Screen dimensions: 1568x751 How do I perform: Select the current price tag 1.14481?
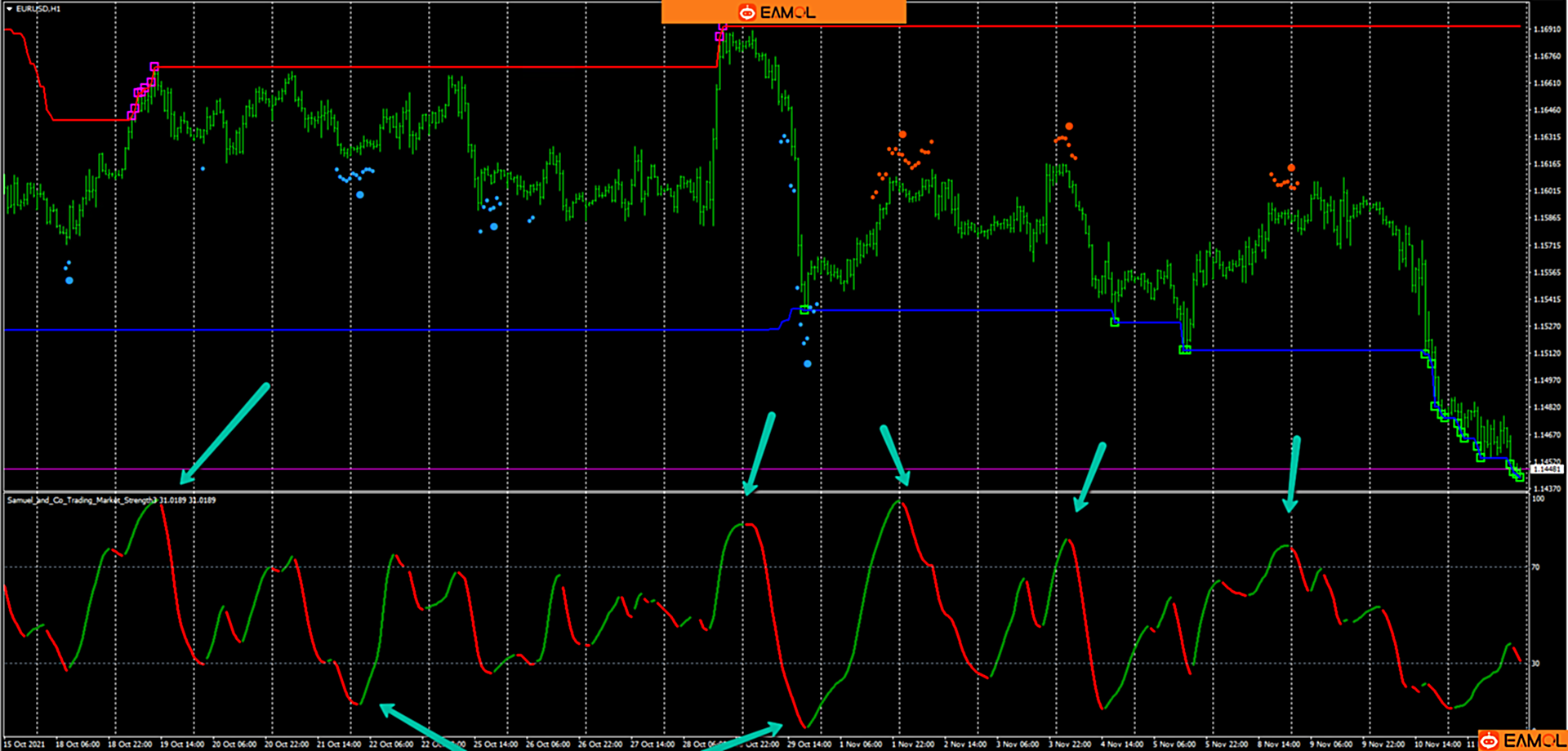click(x=1547, y=469)
